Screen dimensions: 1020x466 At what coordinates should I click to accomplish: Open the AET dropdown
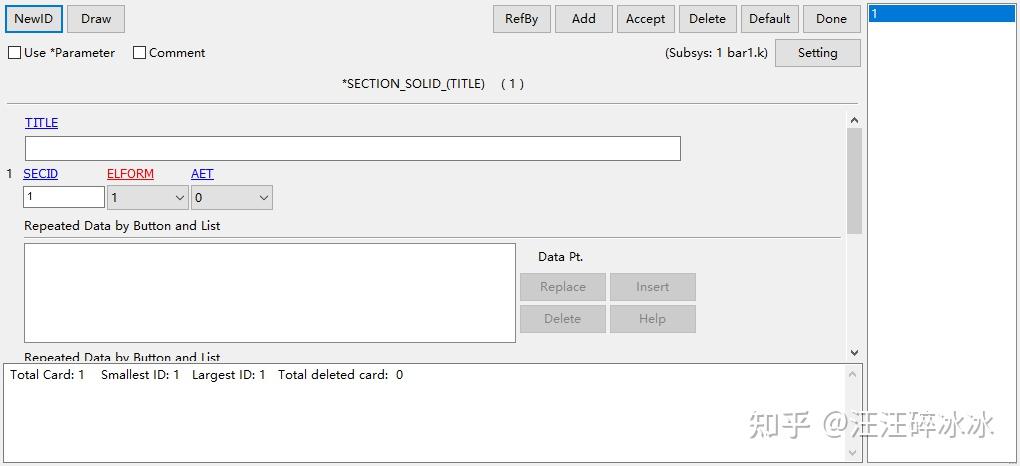[x=264, y=198]
